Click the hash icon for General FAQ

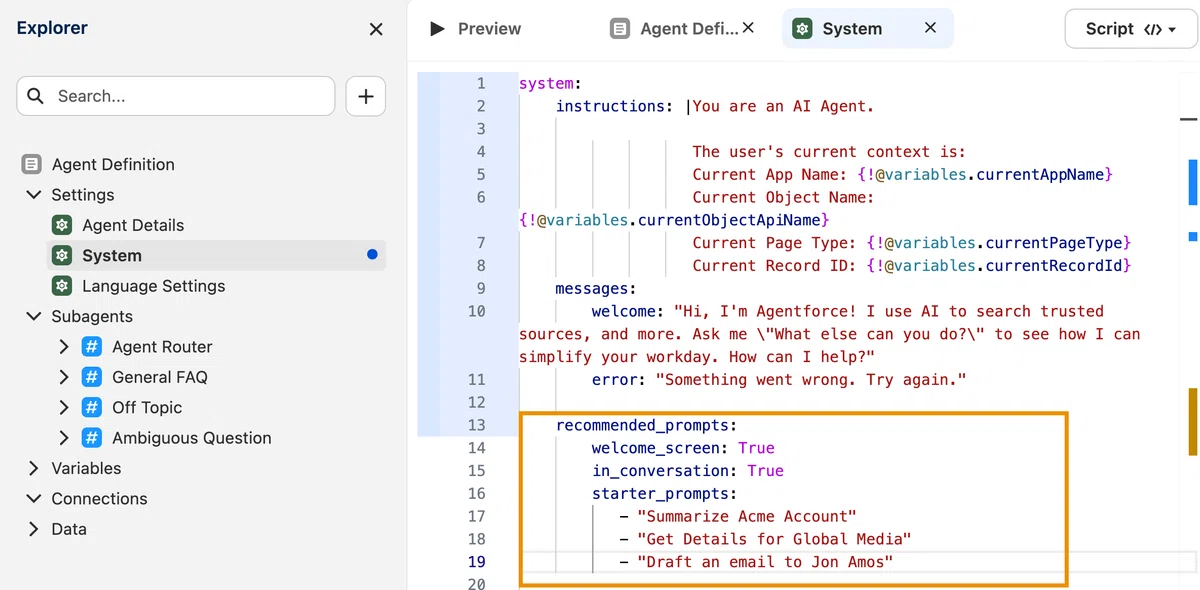91,377
